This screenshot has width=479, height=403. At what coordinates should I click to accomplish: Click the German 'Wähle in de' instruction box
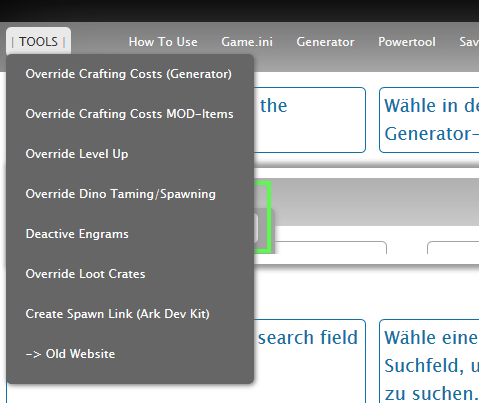(429, 120)
